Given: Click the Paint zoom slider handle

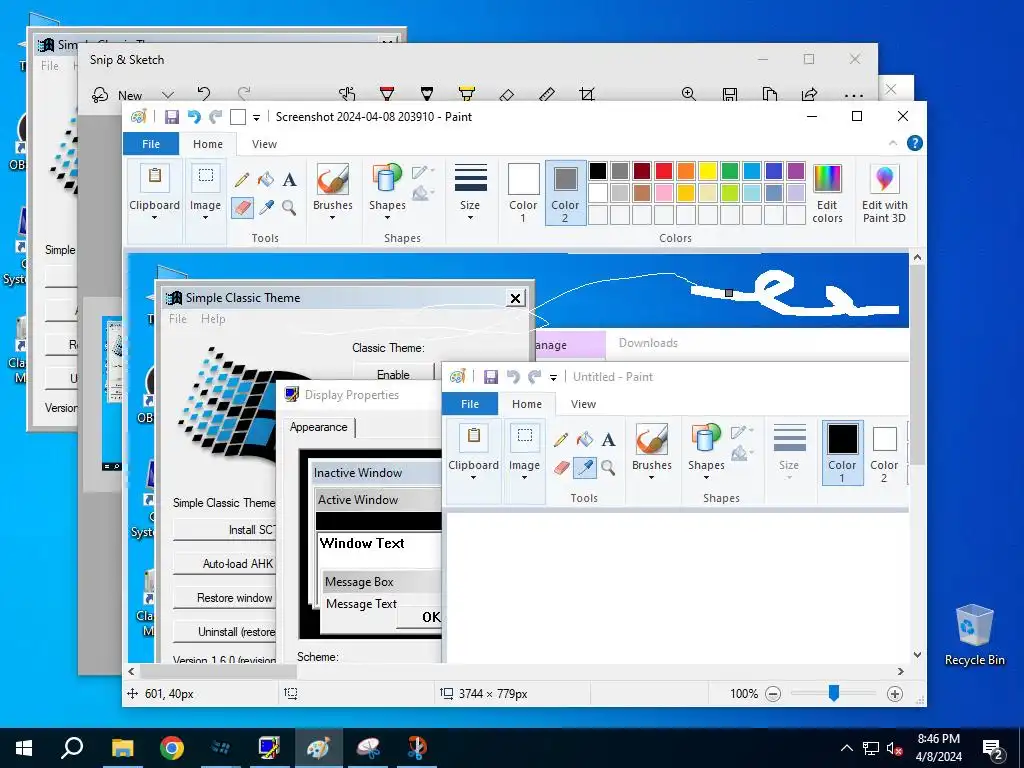Looking at the screenshot, I should click(833, 693).
